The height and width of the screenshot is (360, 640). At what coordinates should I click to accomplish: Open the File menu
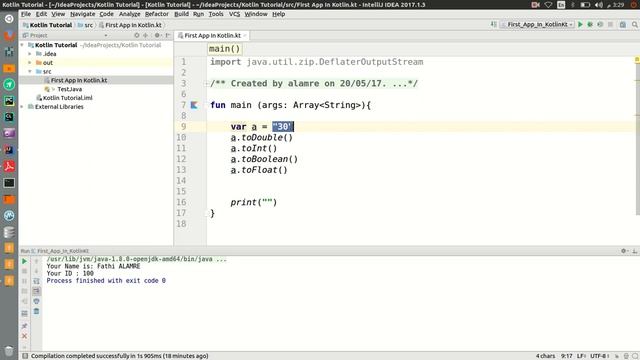pos(26,14)
